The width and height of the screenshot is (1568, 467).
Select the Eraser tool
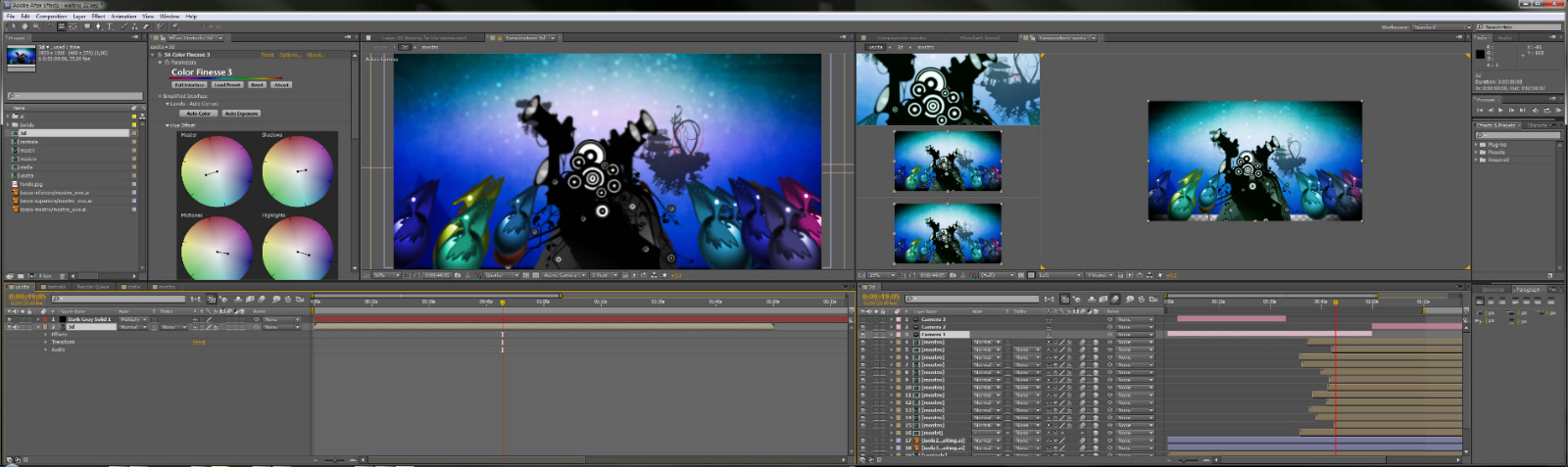click(x=146, y=26)
